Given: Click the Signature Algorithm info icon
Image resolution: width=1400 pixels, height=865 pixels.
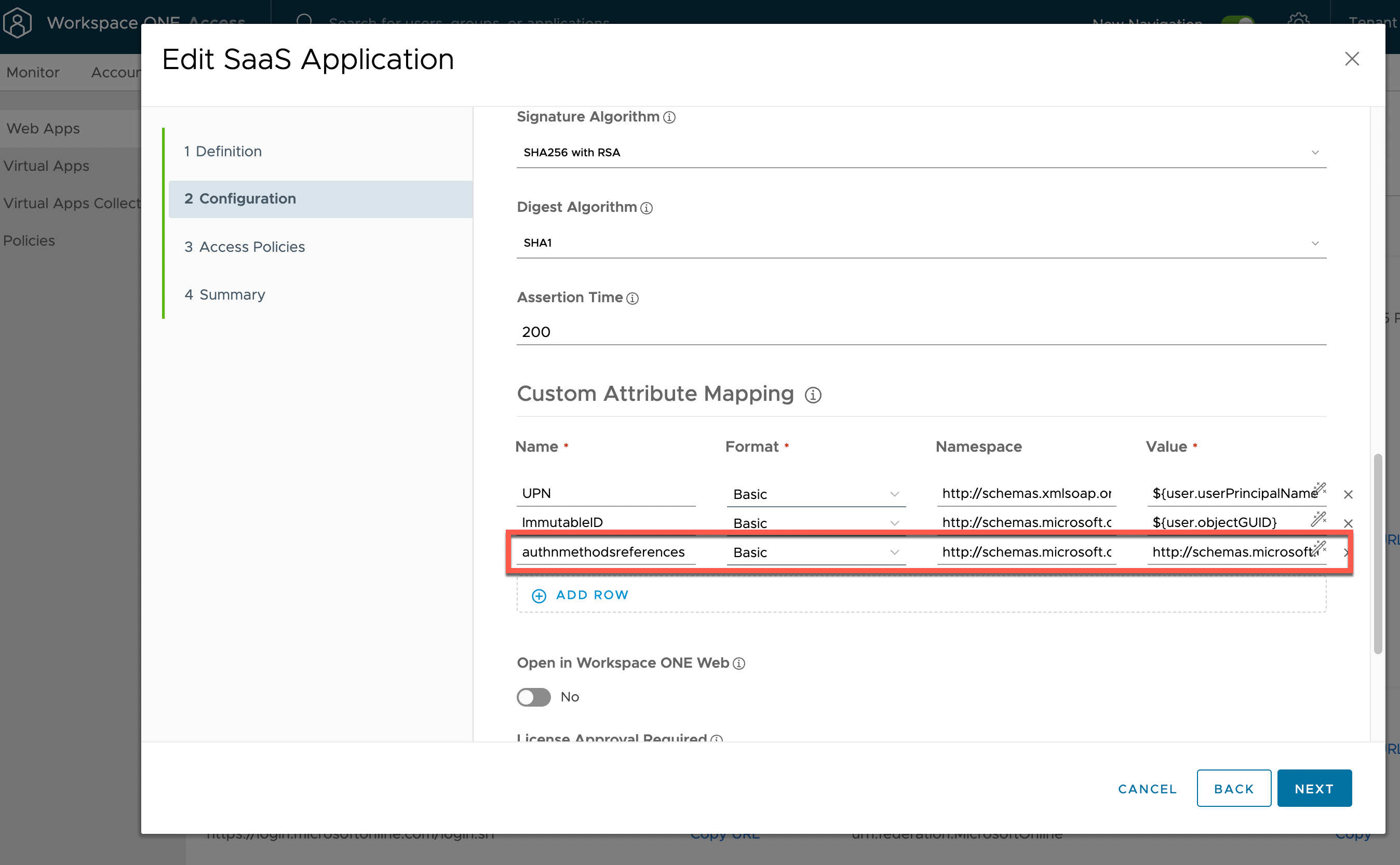Looking at the screenshot, I should pyautogui.click(x=669, y=117).
